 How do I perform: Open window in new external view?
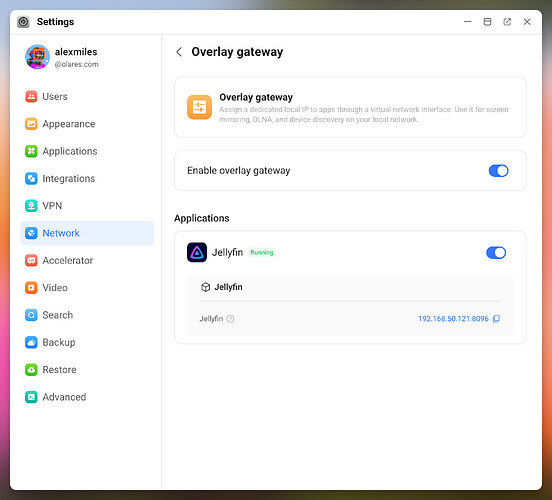coord(507,22)
